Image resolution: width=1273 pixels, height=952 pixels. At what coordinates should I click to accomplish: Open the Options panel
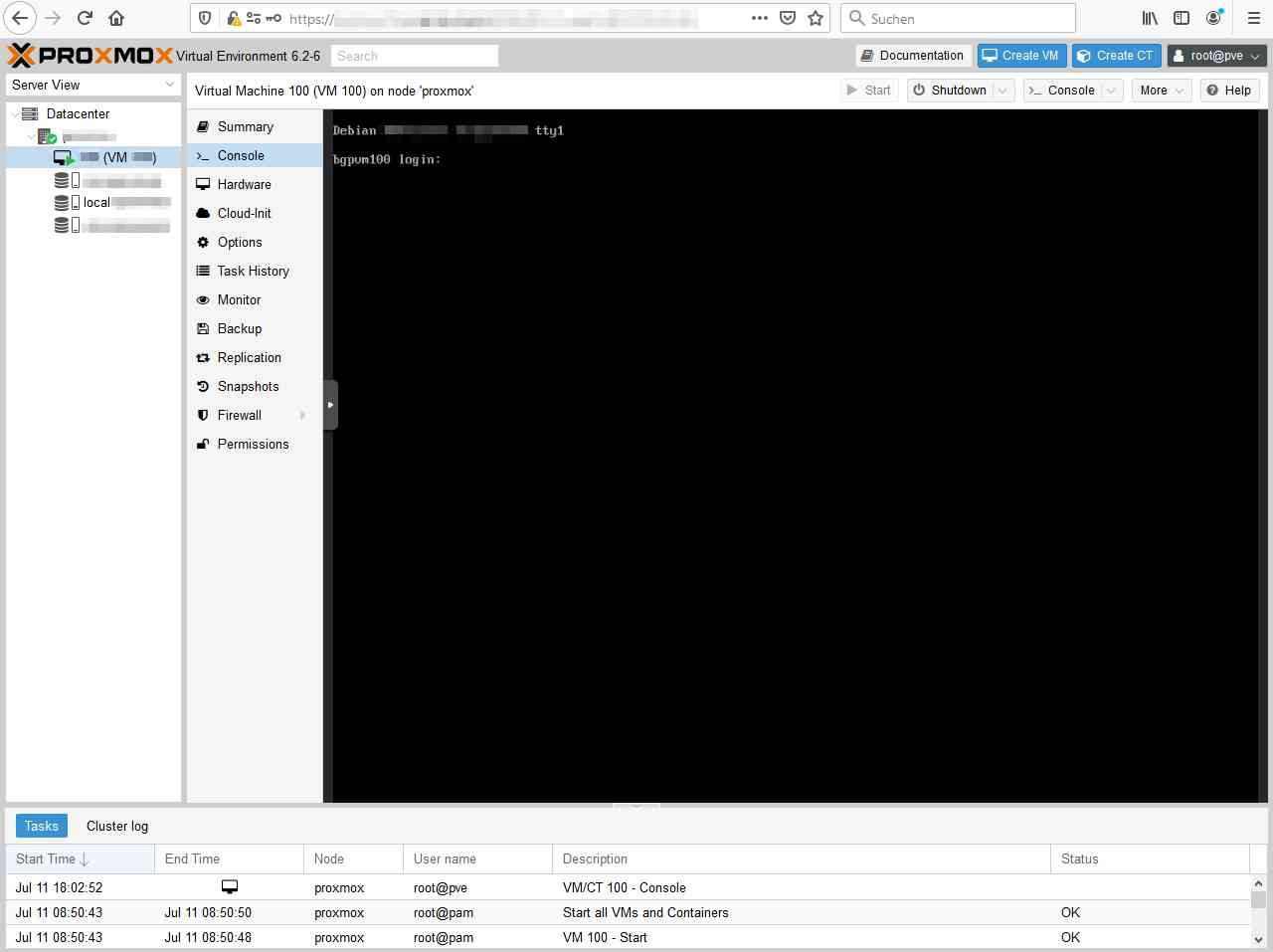click(255, 242)
